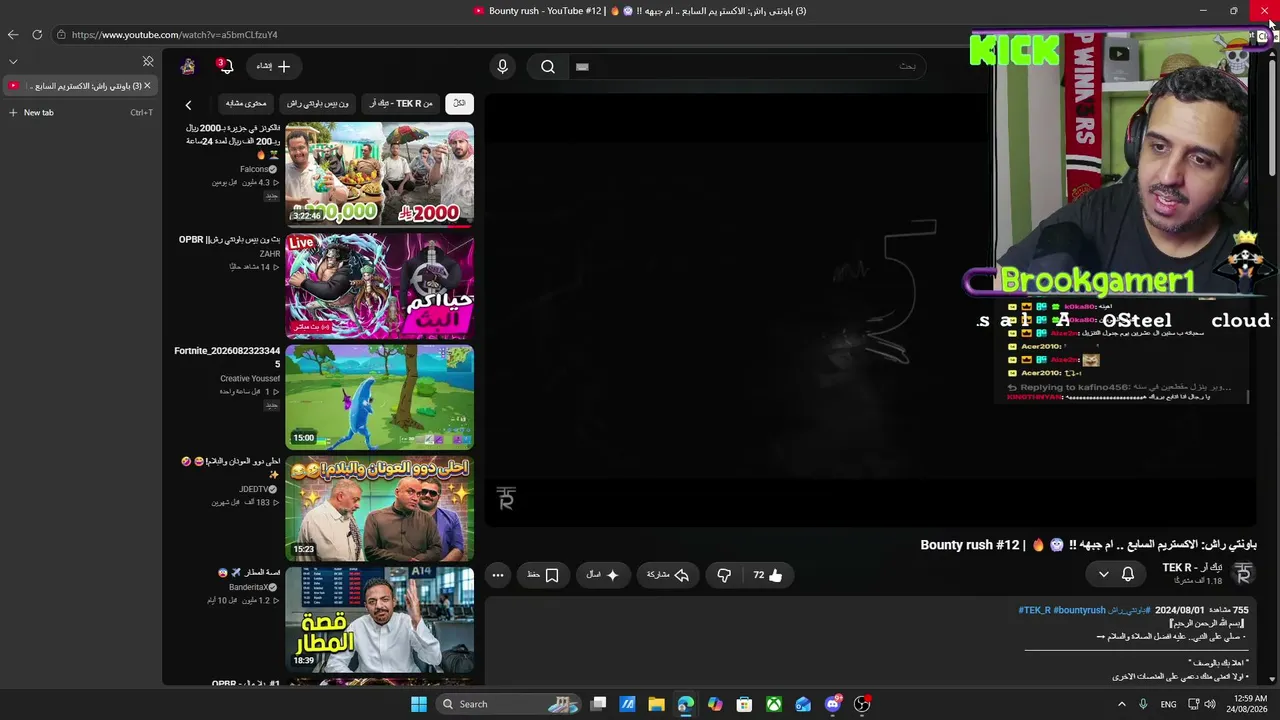Open Task View on the taskbar
The height and width of the screenshot is (720, 1280).
pos(598,704)
